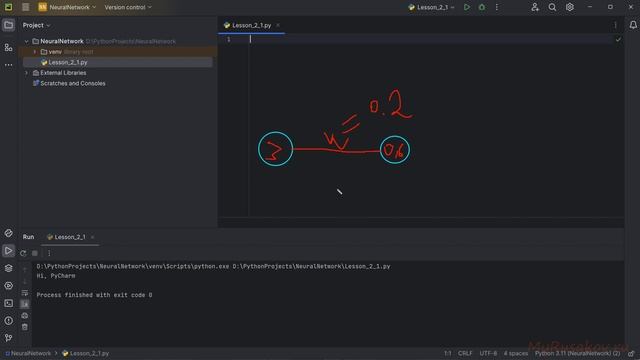
Task: Open the main hamburger menu
Action: pos(25,7)
